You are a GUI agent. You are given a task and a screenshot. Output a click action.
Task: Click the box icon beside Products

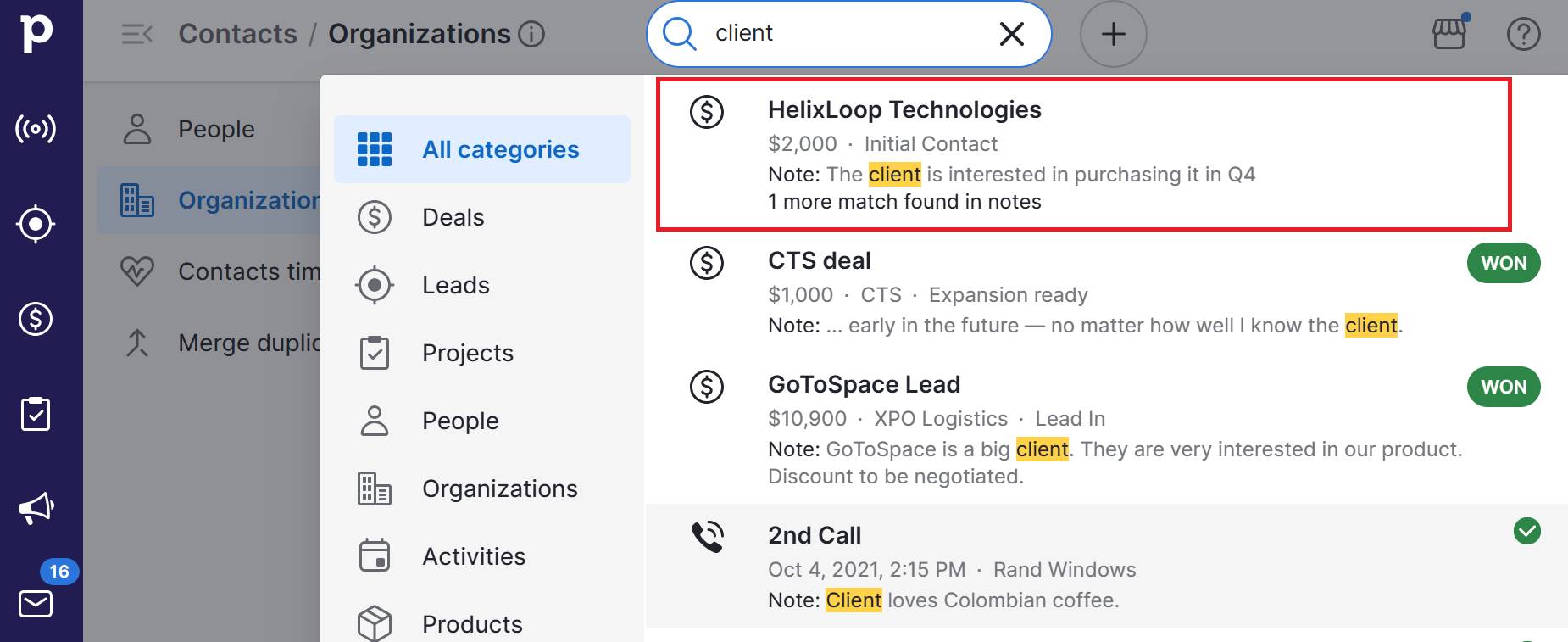(375, 623)
